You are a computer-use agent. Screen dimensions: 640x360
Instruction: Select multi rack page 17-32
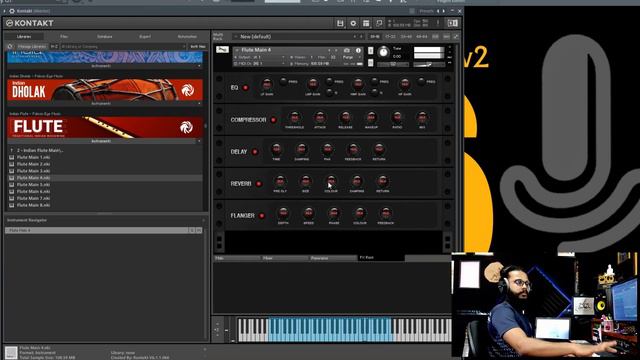[x=390, y=37]
